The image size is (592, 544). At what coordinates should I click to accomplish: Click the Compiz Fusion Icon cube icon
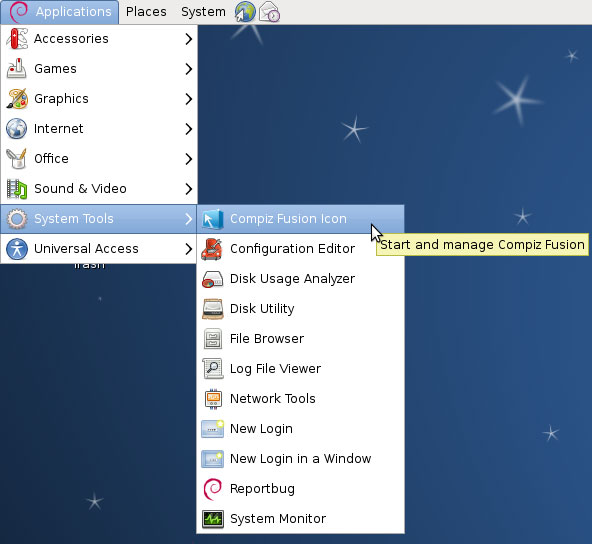pyautogui.click(x=213, y=219)
